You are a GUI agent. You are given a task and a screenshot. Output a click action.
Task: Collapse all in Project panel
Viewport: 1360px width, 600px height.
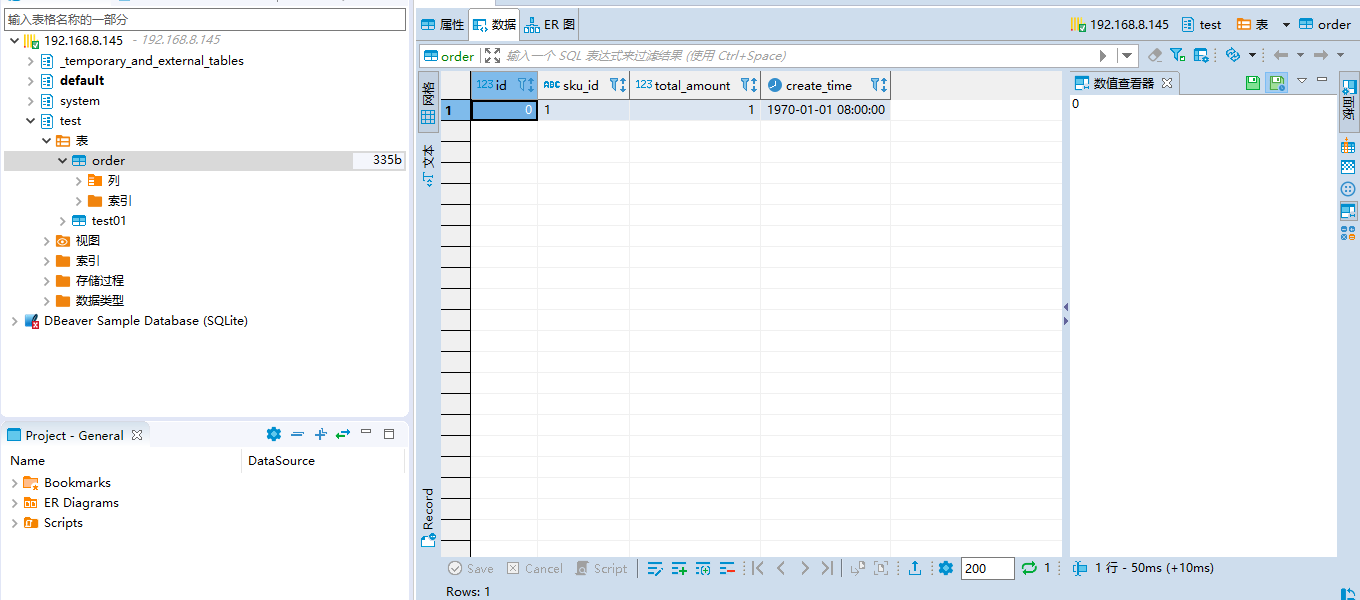[297, 434]
